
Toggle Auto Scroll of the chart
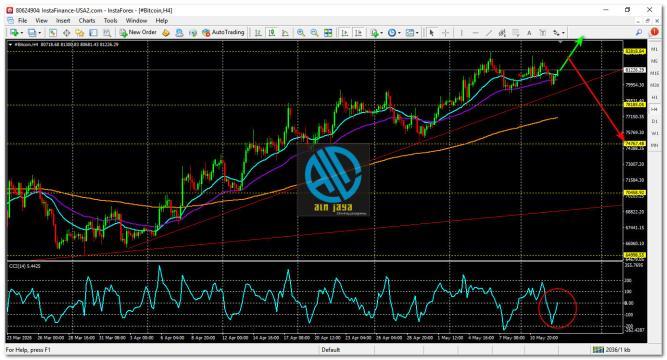click(x=345, y=32)
